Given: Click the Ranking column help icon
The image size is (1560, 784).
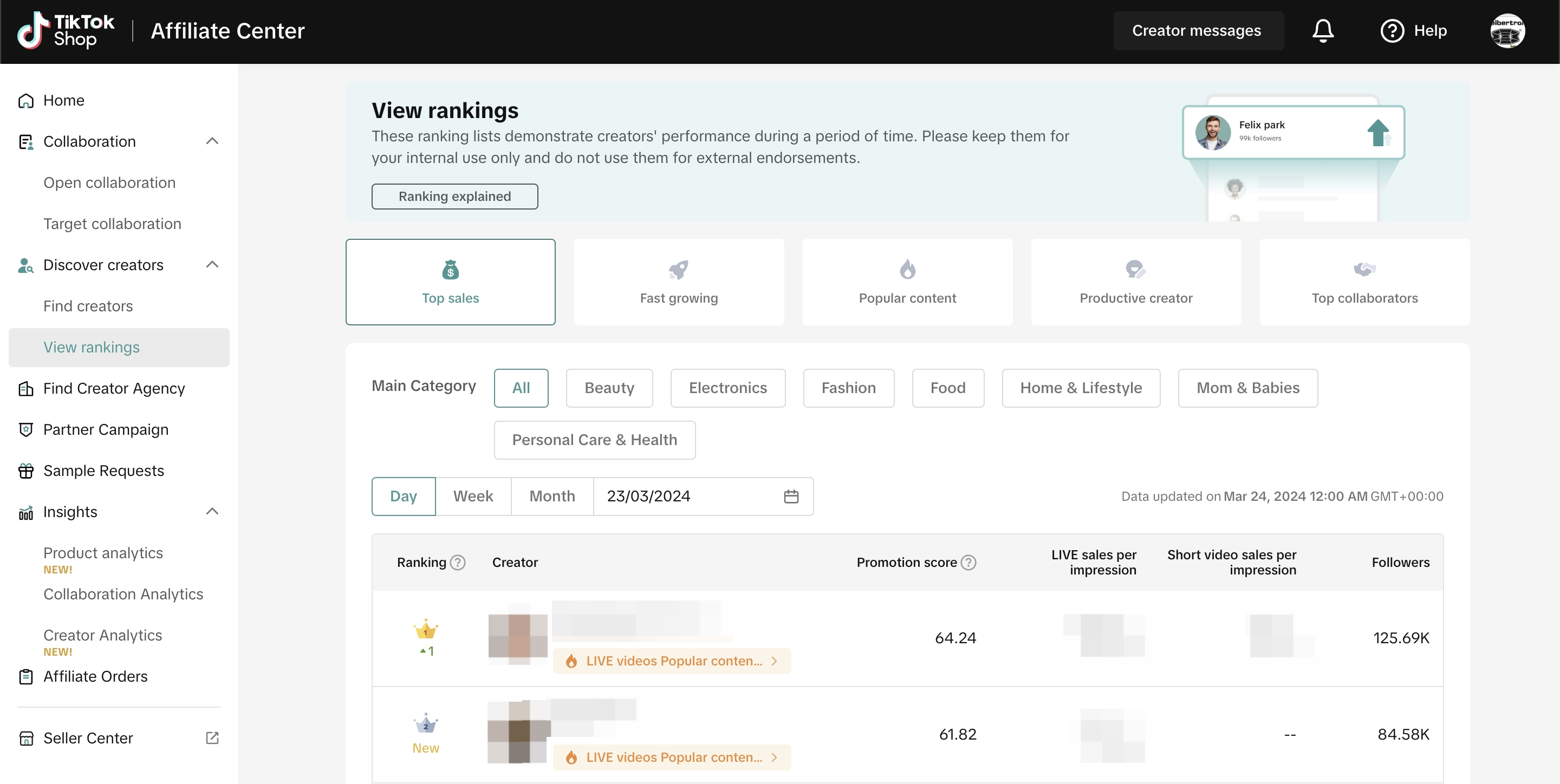Looking at the screenshot, I should [x=458, y=563].
